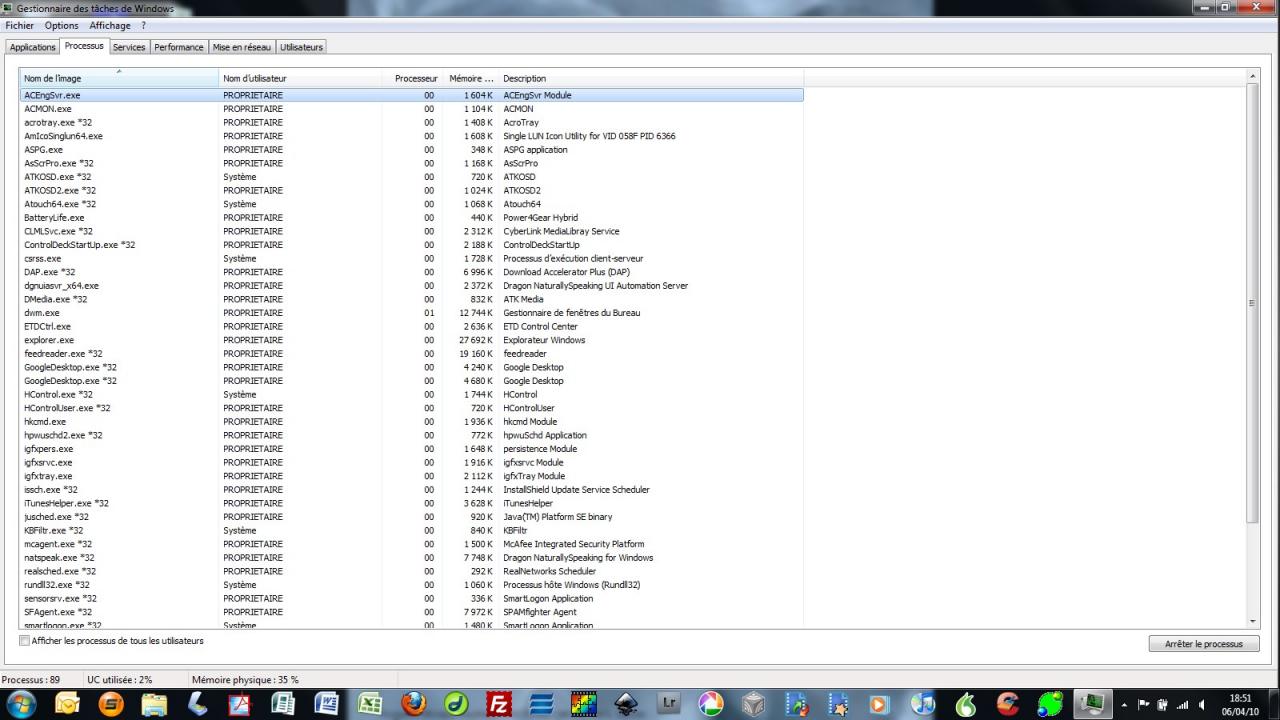Click the process list scroll-up arrow
This screenshot has height=720, width=1280.
(1253, 76)
